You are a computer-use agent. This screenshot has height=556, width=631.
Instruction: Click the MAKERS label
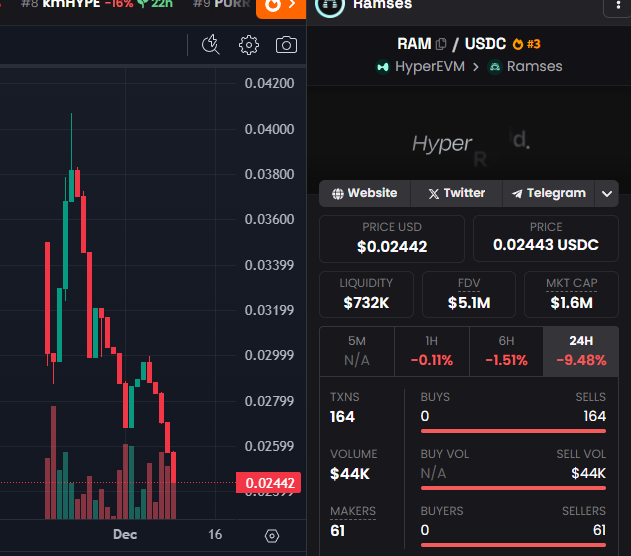tap(353, 511)
